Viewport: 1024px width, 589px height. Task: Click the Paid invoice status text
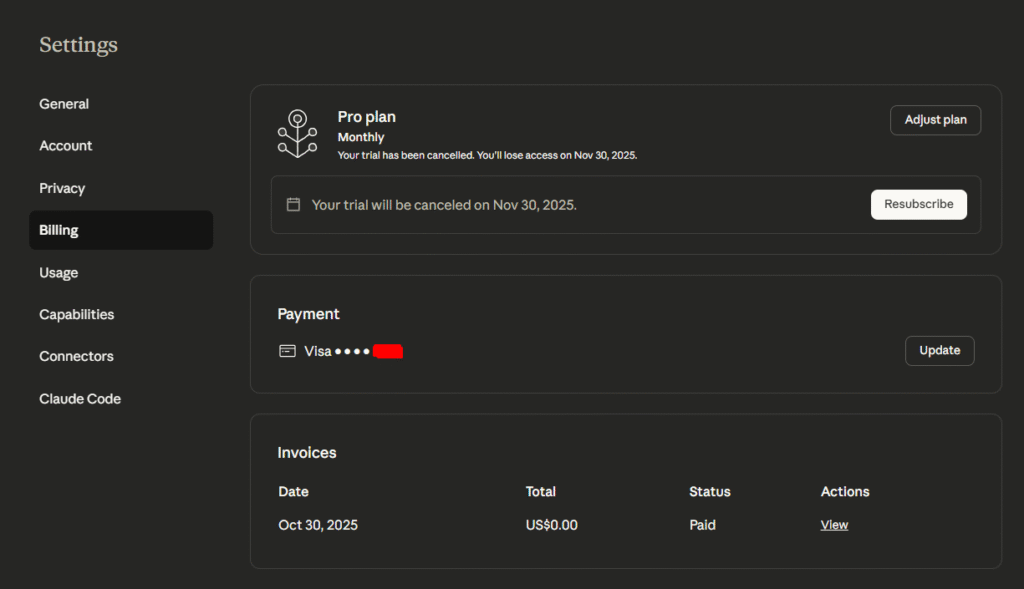[702, 525]
